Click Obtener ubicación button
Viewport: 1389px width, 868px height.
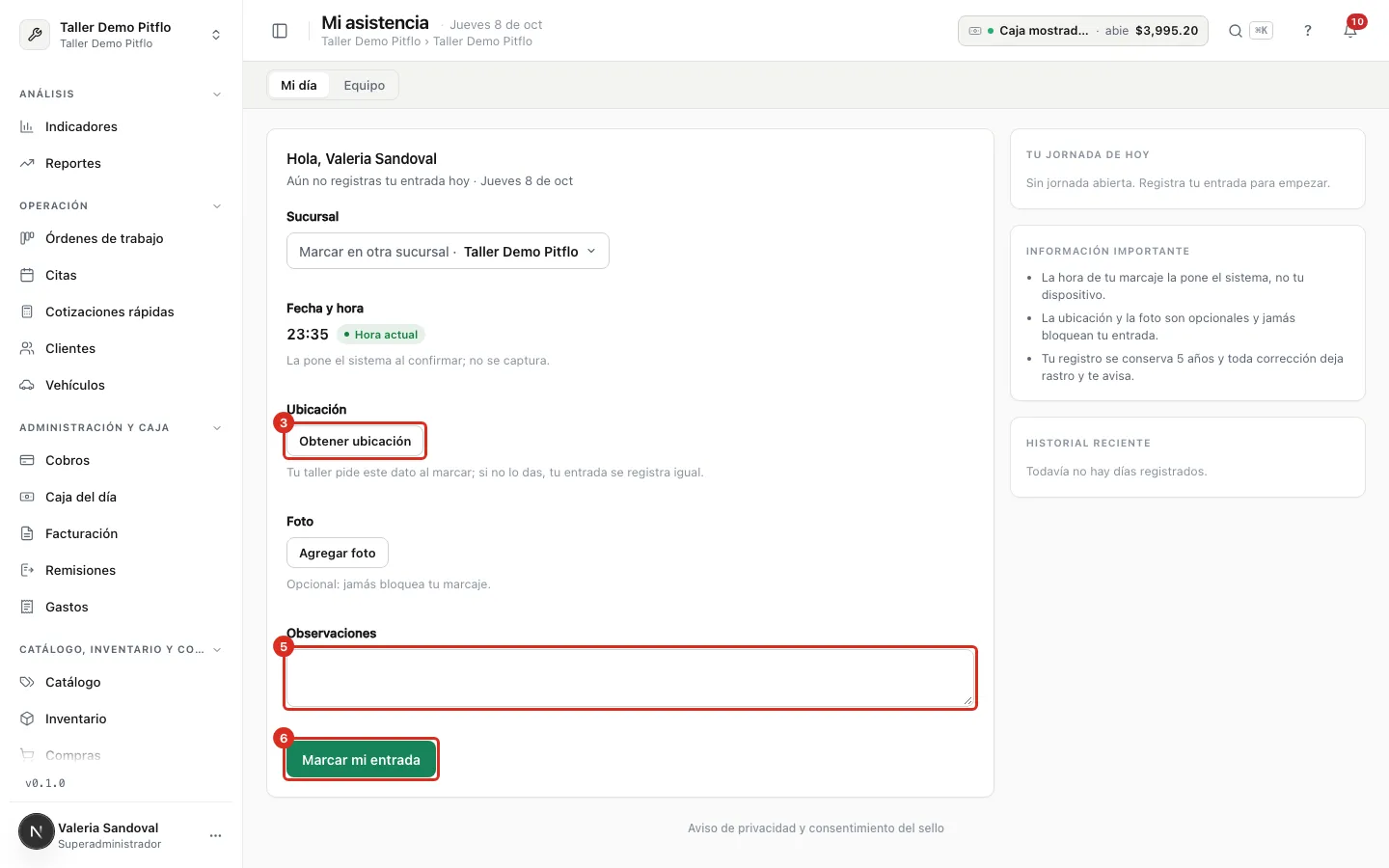tap(355, 441)
